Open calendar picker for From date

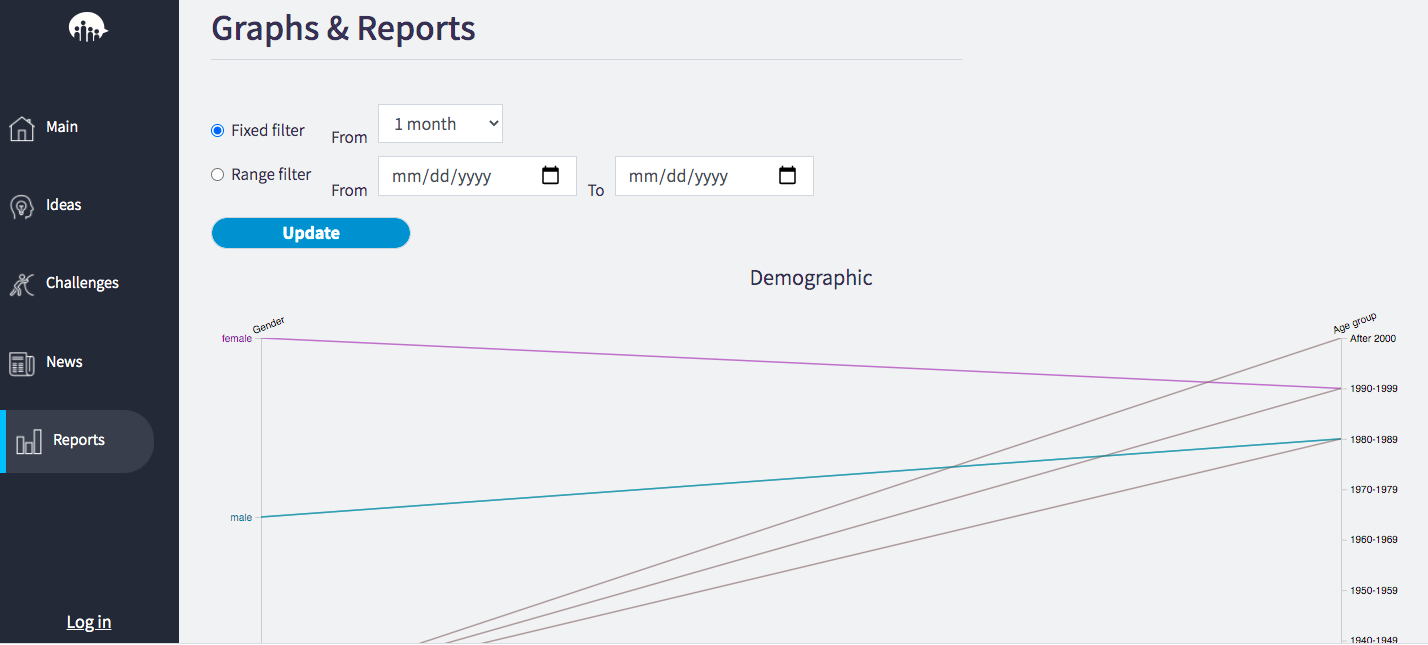click(550, 176)
